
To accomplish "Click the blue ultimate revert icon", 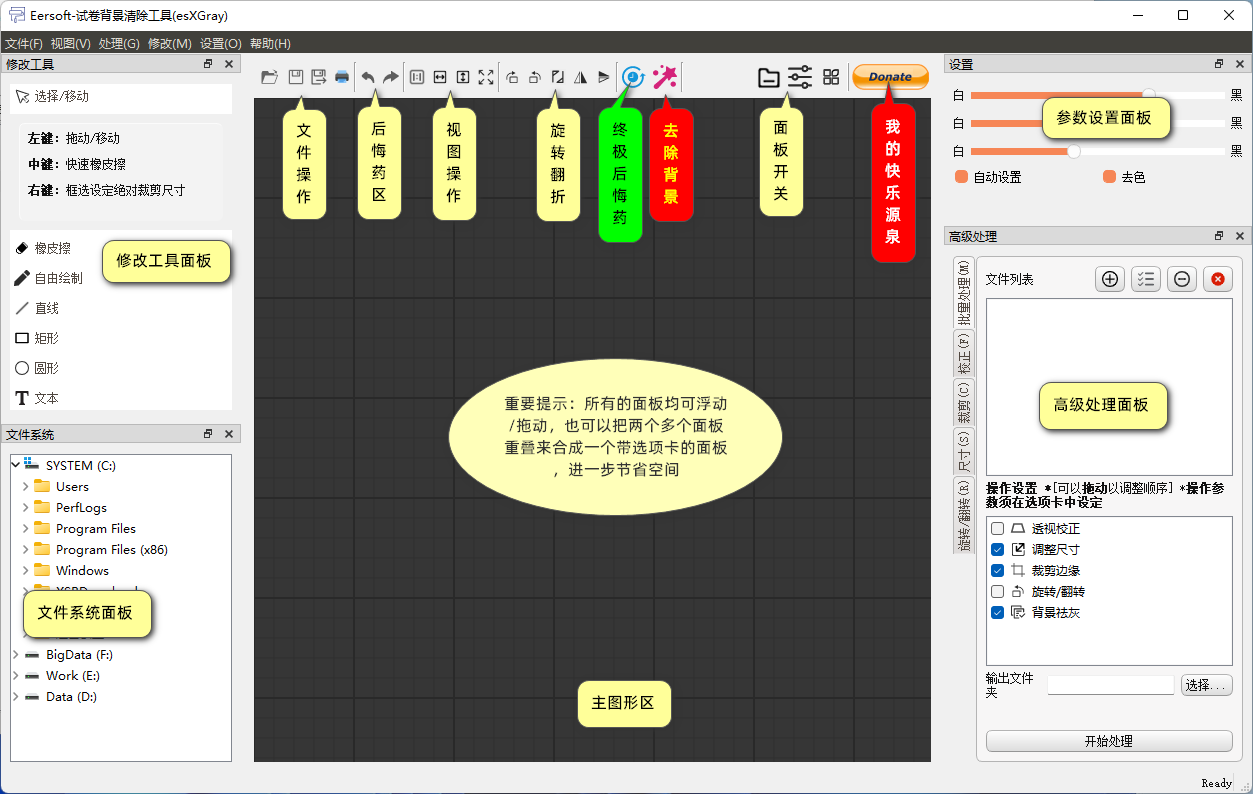I will coord(633,77).
